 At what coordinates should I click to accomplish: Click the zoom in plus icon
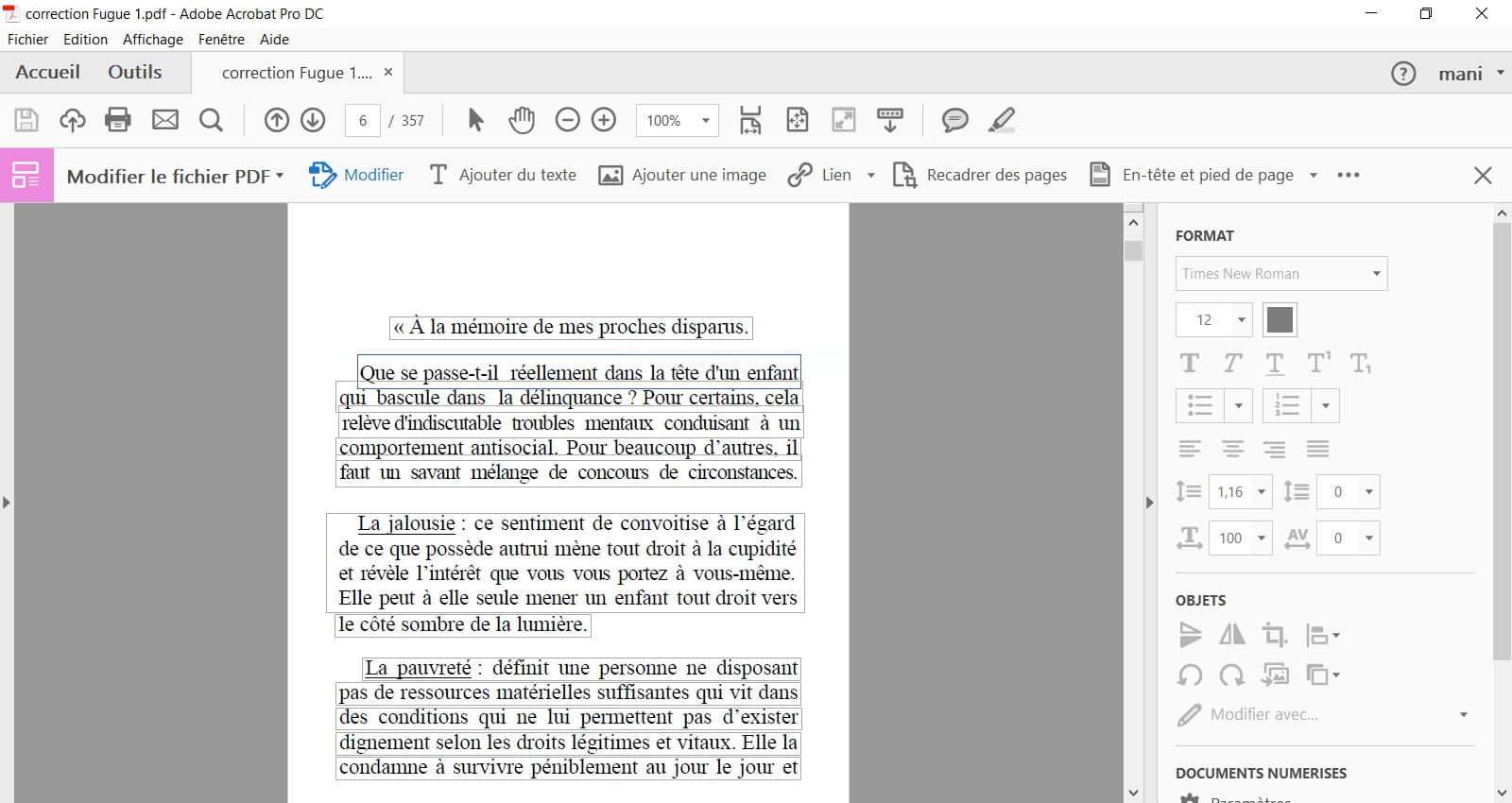(x=604, y=120)
